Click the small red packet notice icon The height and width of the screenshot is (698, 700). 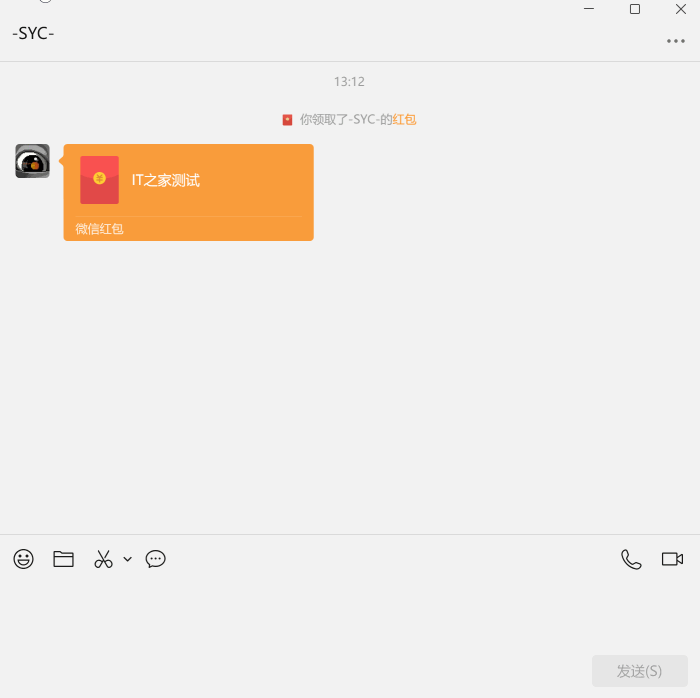click(288, 120)
